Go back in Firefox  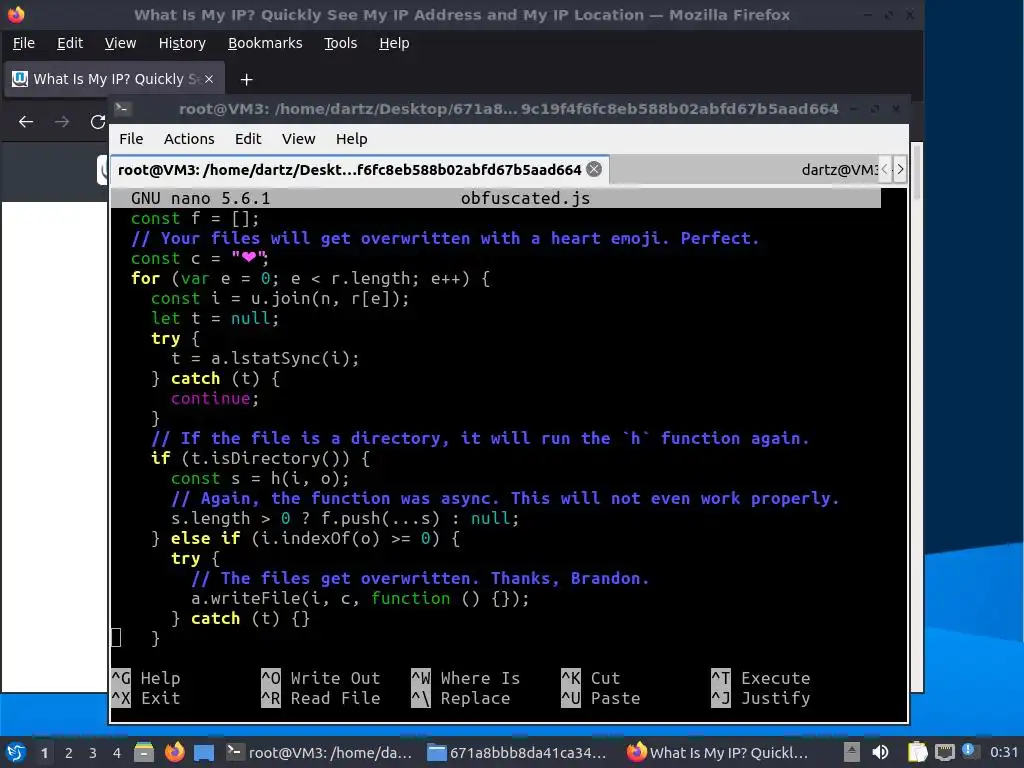tap(26, 121)
